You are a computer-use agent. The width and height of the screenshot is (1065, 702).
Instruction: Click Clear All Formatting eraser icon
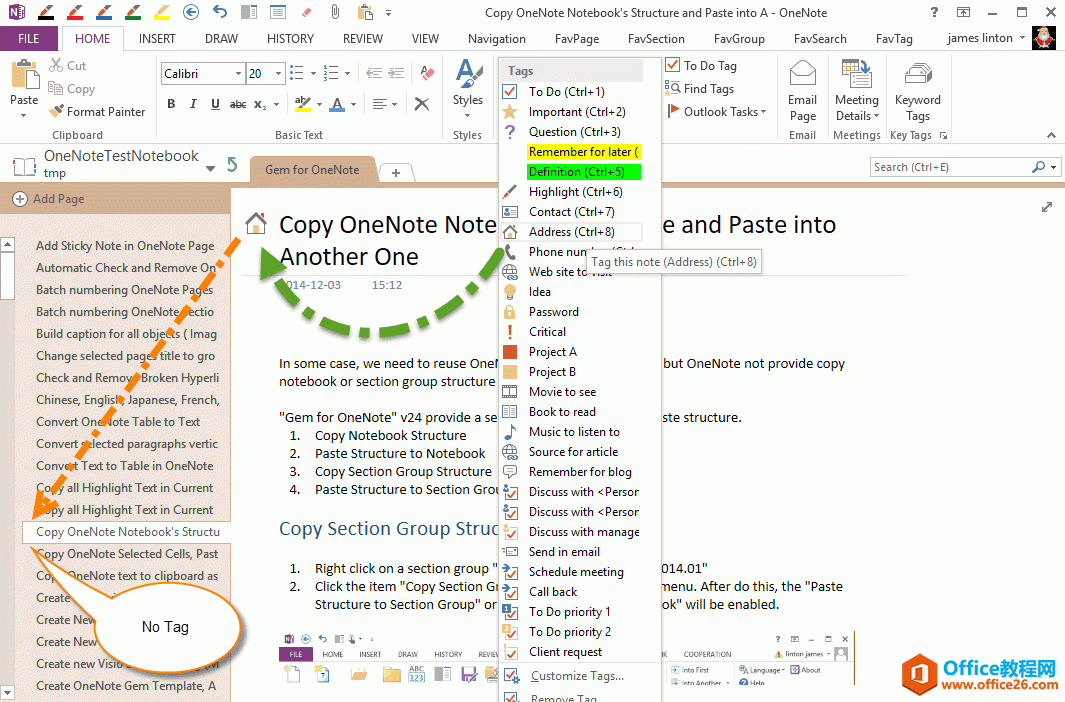(x=428, y=73)
